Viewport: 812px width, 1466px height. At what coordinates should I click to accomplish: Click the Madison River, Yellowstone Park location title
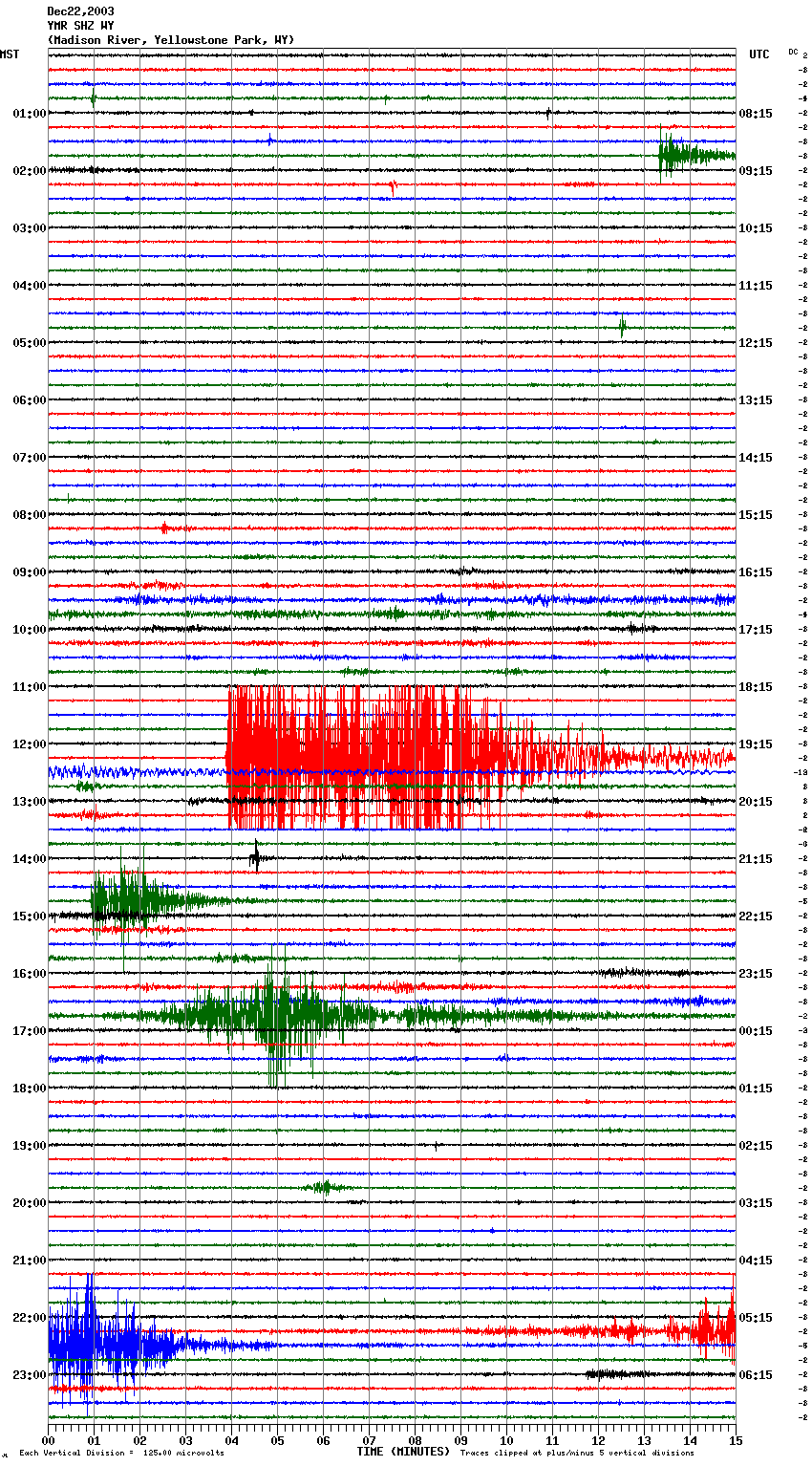pos(171,40)
